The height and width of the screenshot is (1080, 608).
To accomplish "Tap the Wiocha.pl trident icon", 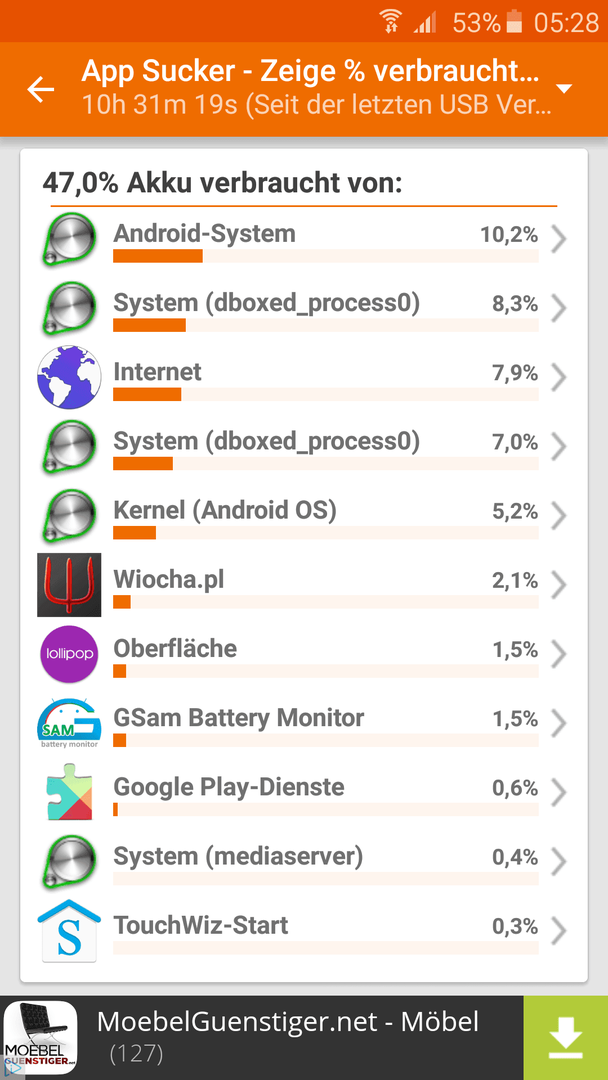I will 69,584.
